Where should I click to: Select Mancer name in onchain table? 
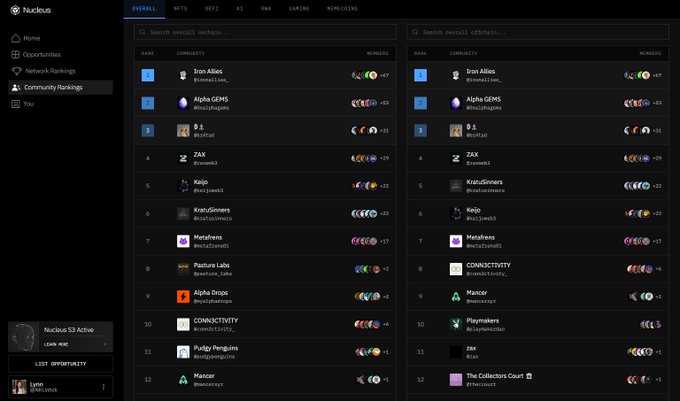click(204, 376)
